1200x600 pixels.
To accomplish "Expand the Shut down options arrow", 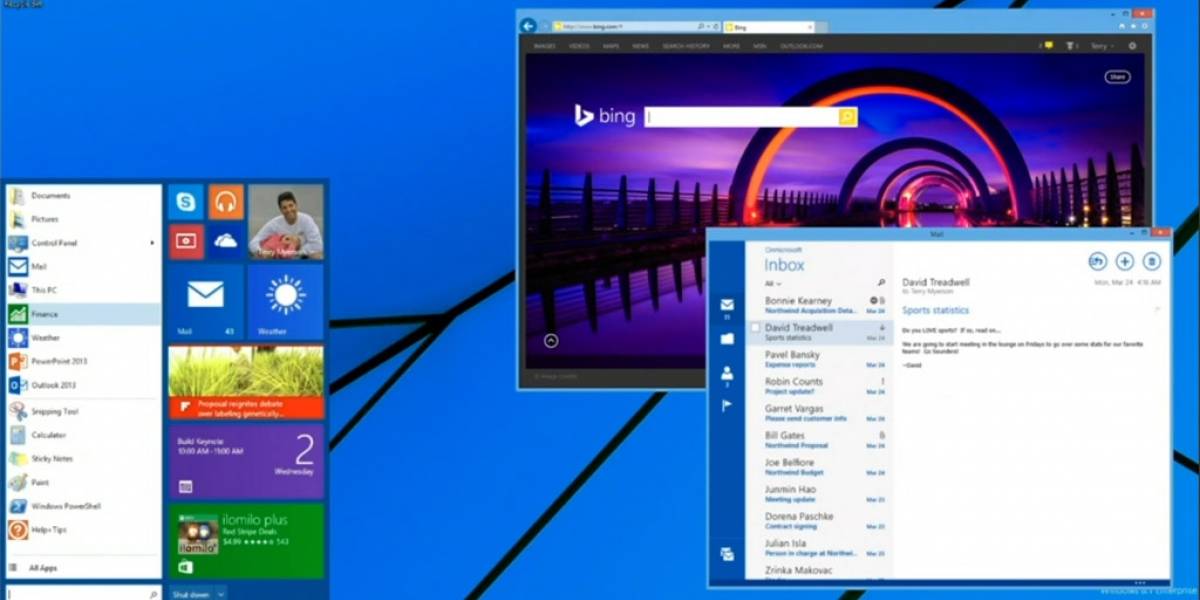I will [221, 594].
